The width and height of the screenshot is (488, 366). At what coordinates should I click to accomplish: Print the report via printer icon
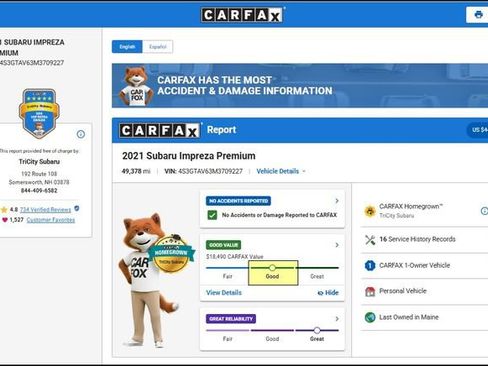[478, 15]
